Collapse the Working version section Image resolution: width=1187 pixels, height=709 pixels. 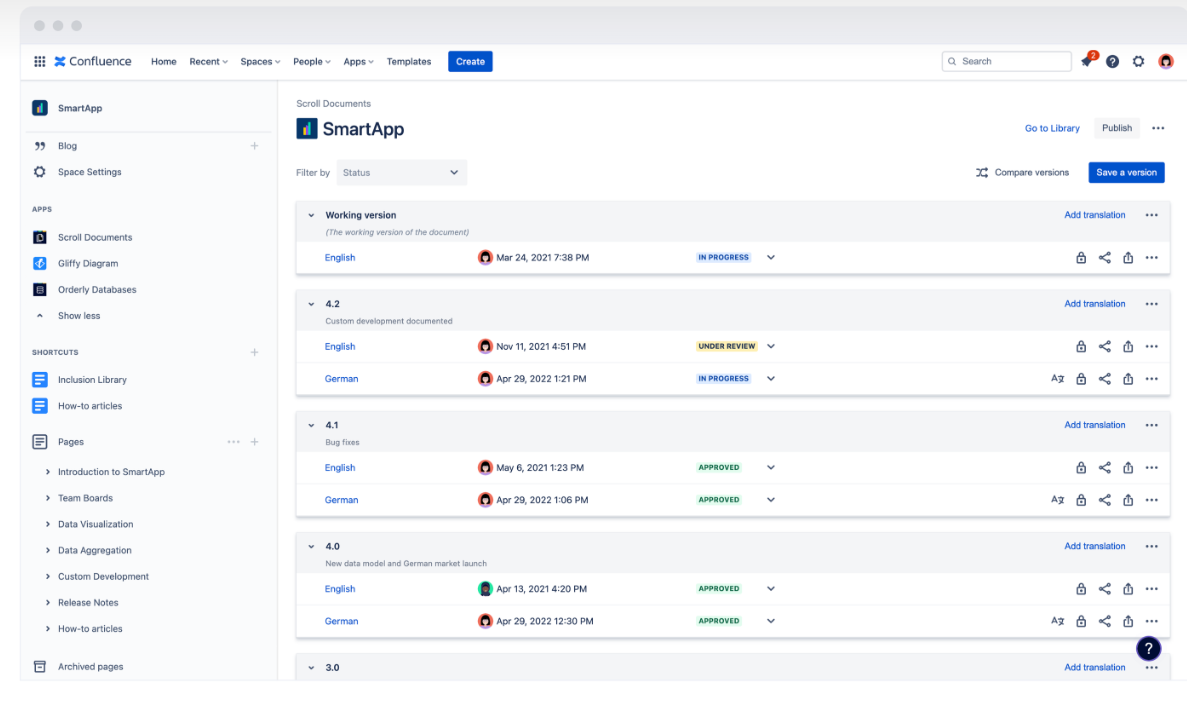coord(311,214)
